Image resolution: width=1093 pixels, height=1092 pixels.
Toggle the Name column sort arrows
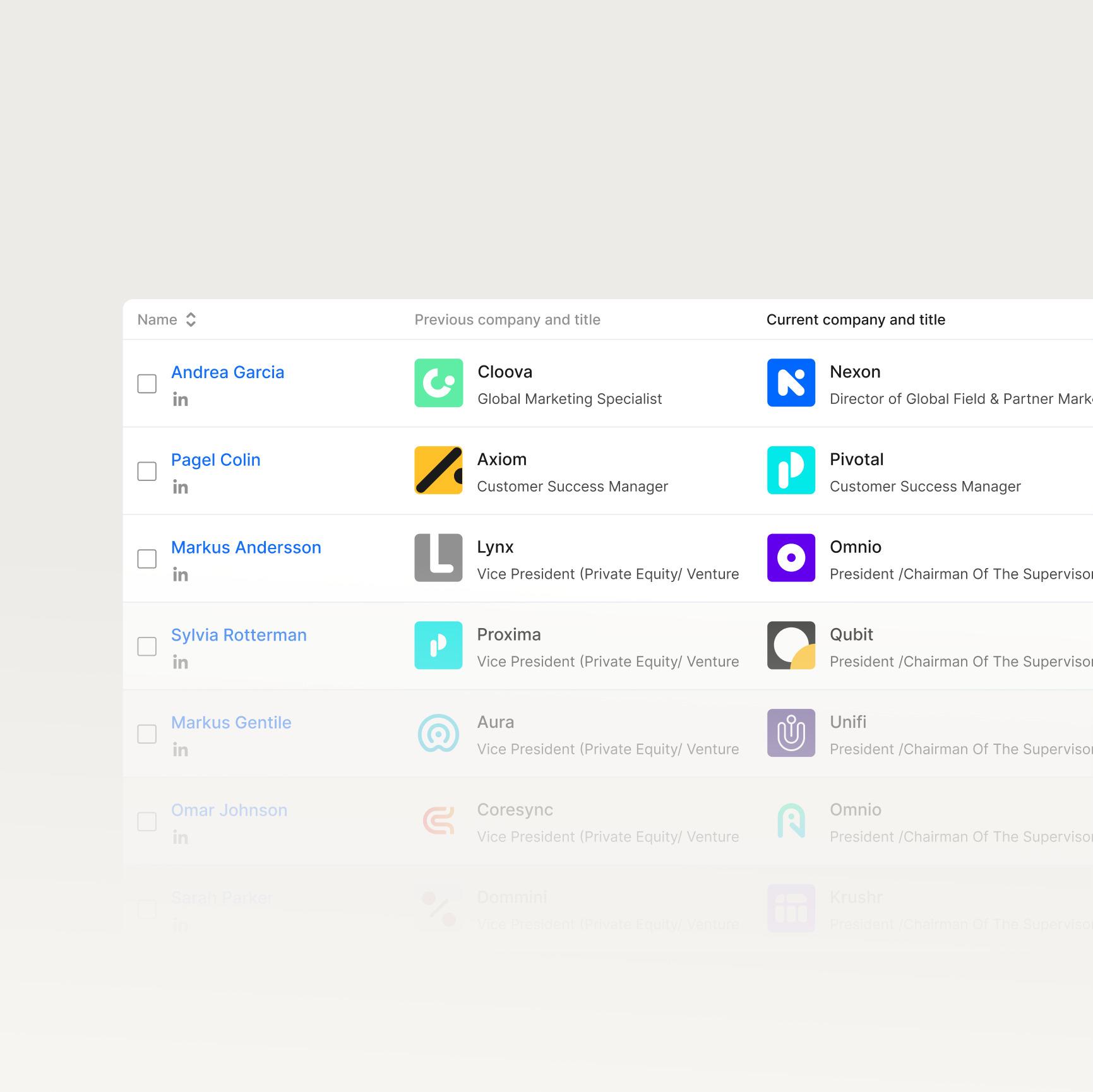click(x=191, y=320)
